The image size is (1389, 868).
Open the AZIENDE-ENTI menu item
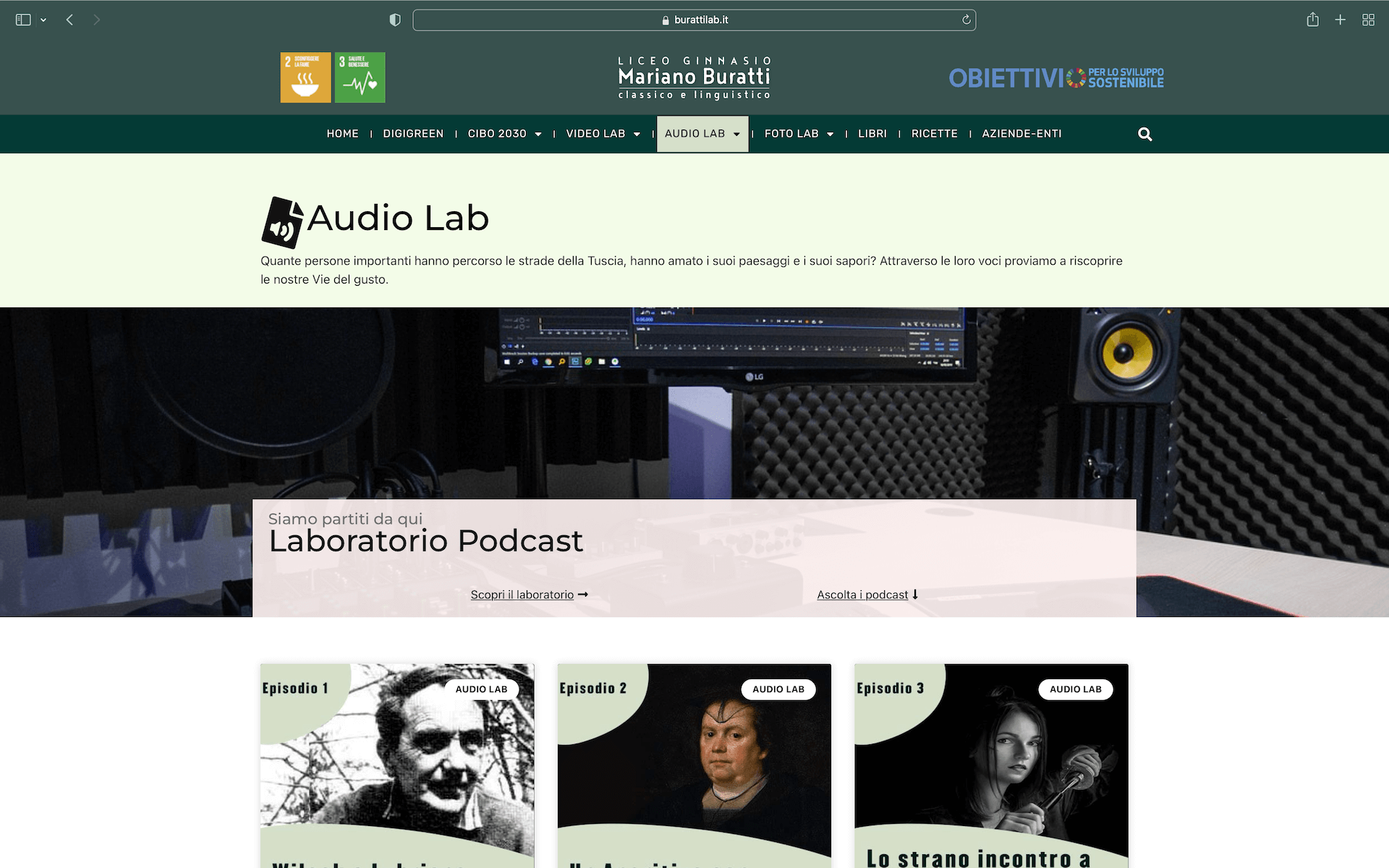point(1021,134)
